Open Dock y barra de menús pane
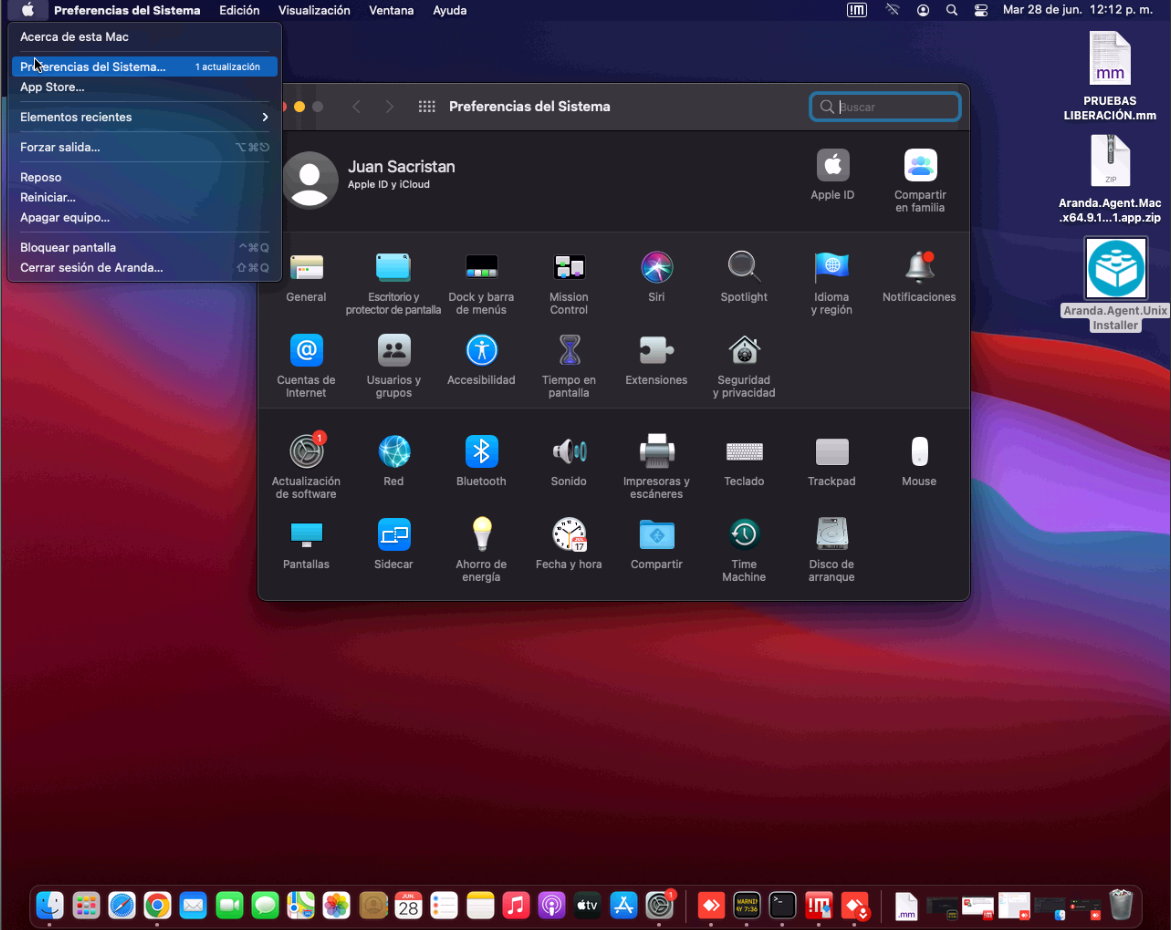The height and width of the screenshot is (930, 1171). [x=481, y=267]
